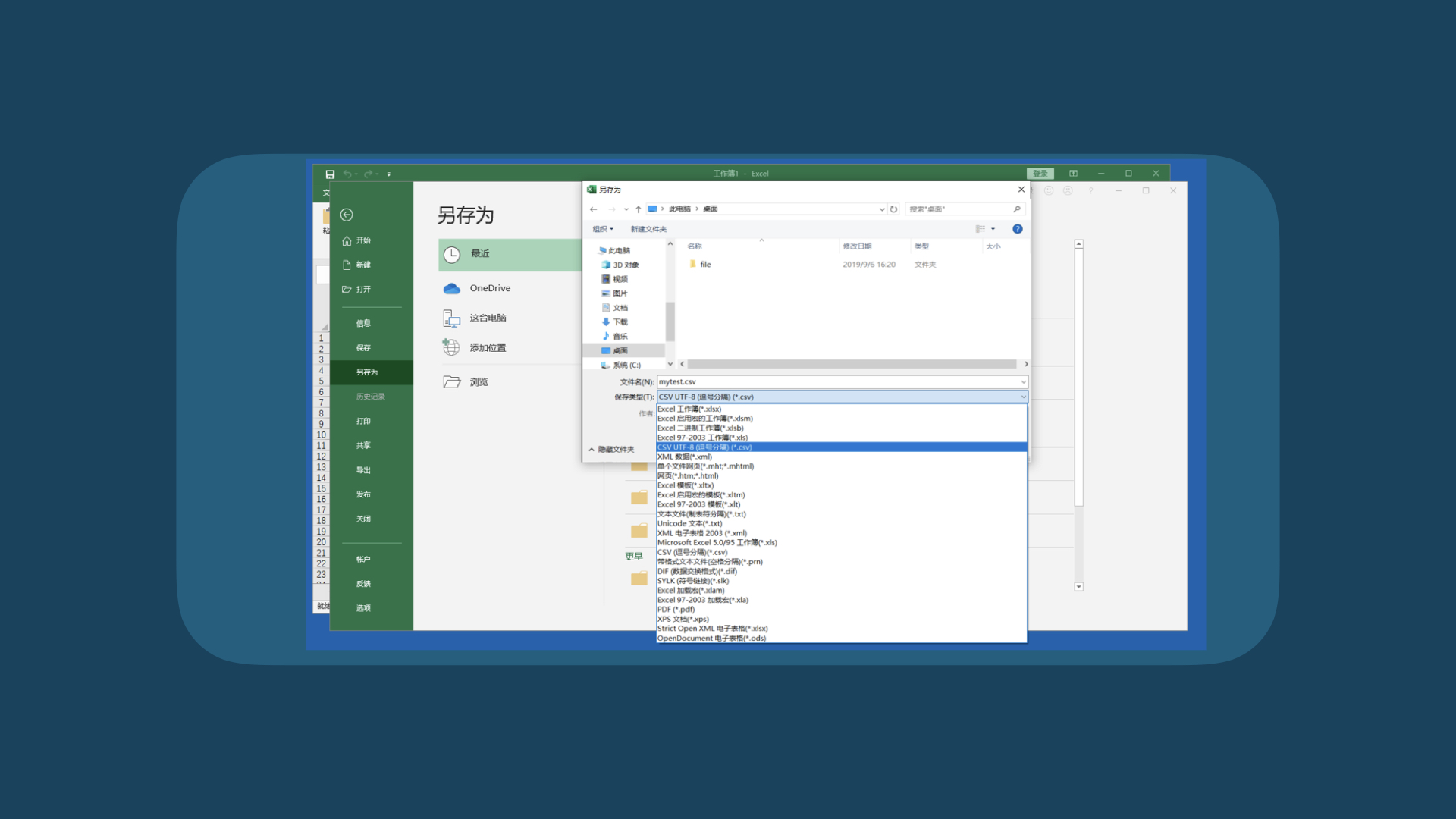Open the recent locations chevron in dialog
This screenshot has width=1456, height=819.
626,209
